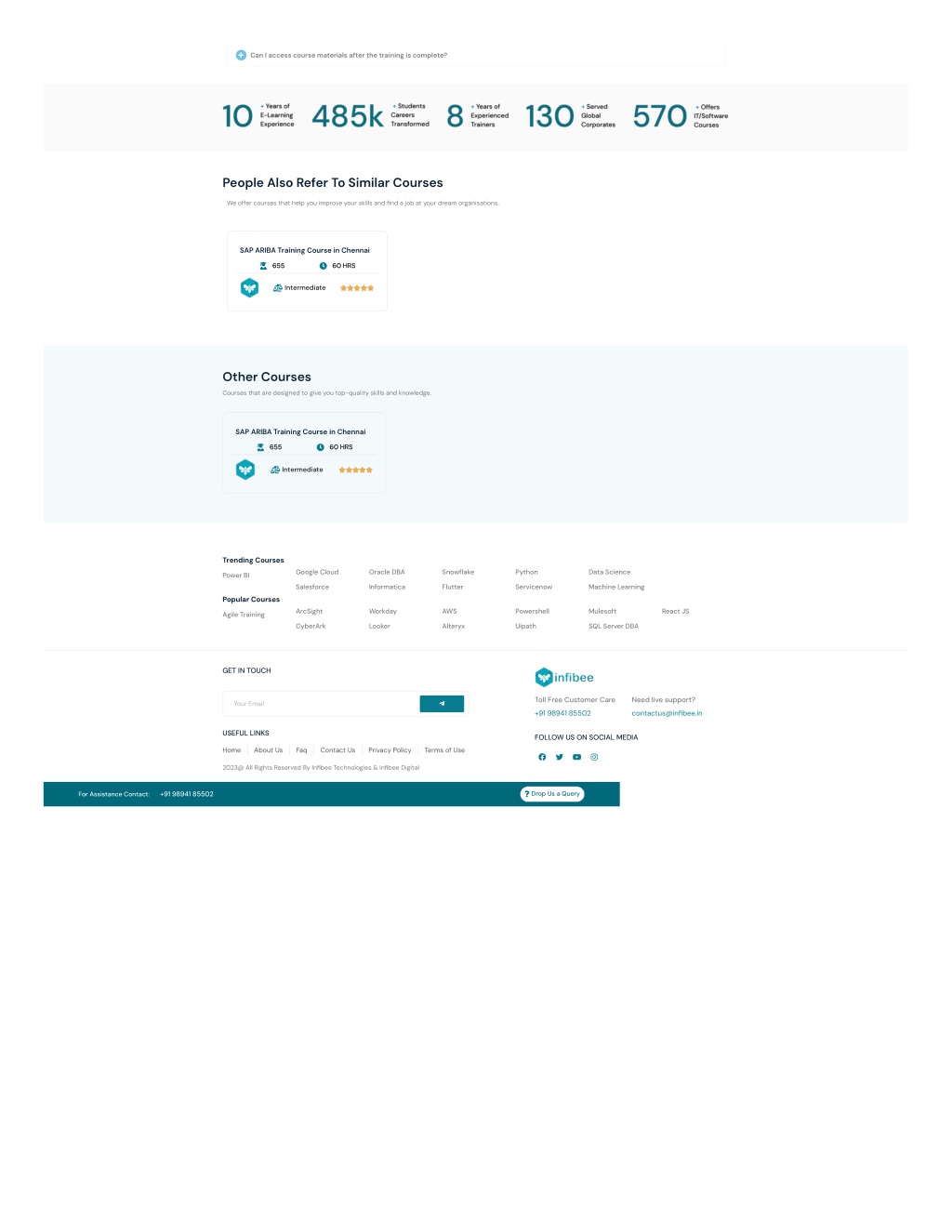Click hexagon logo in similar courses card
952x1232 pixels.
[249, 288]
